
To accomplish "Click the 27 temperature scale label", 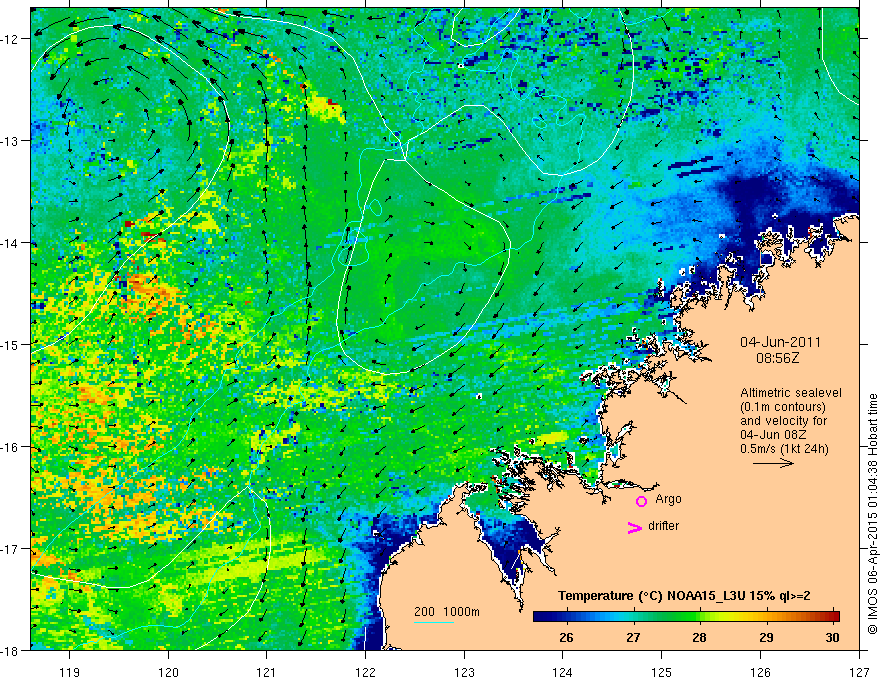I will [x=633, y=637].
